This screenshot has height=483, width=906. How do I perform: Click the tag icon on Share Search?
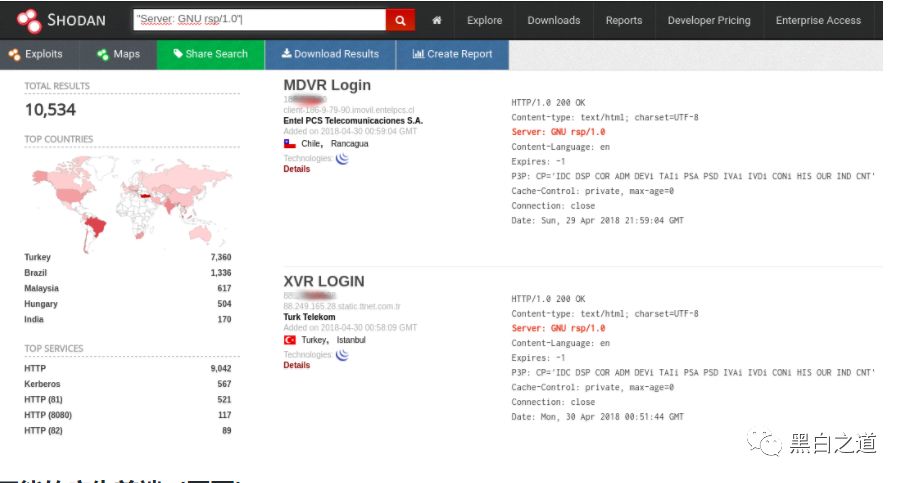pyautogui.click(x=178, y=53)
